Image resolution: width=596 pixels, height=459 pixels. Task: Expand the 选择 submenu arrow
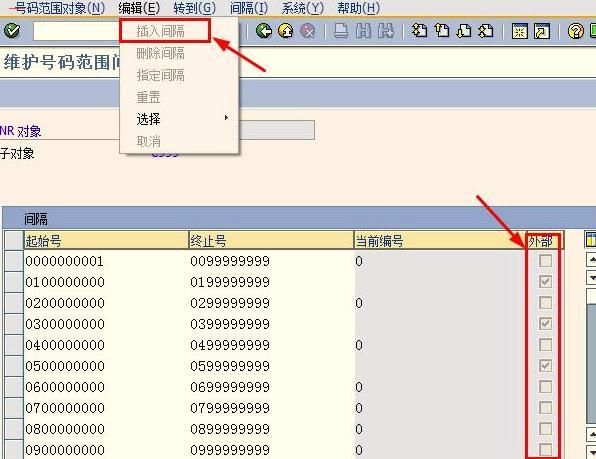pyautogui.click(x=226, y=118)
